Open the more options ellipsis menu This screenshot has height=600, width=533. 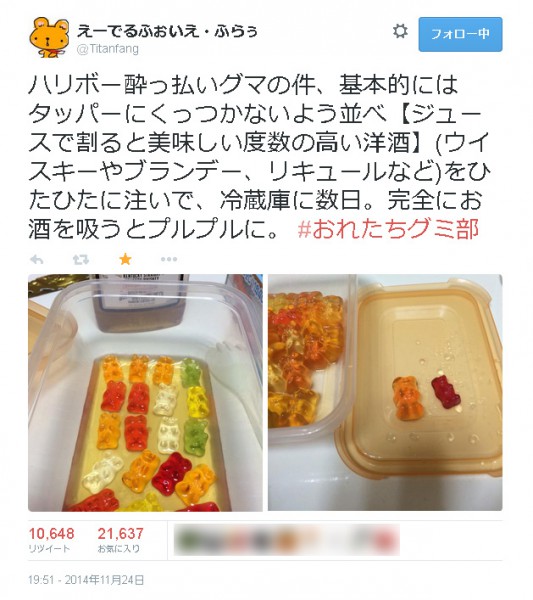pos(169,259)
